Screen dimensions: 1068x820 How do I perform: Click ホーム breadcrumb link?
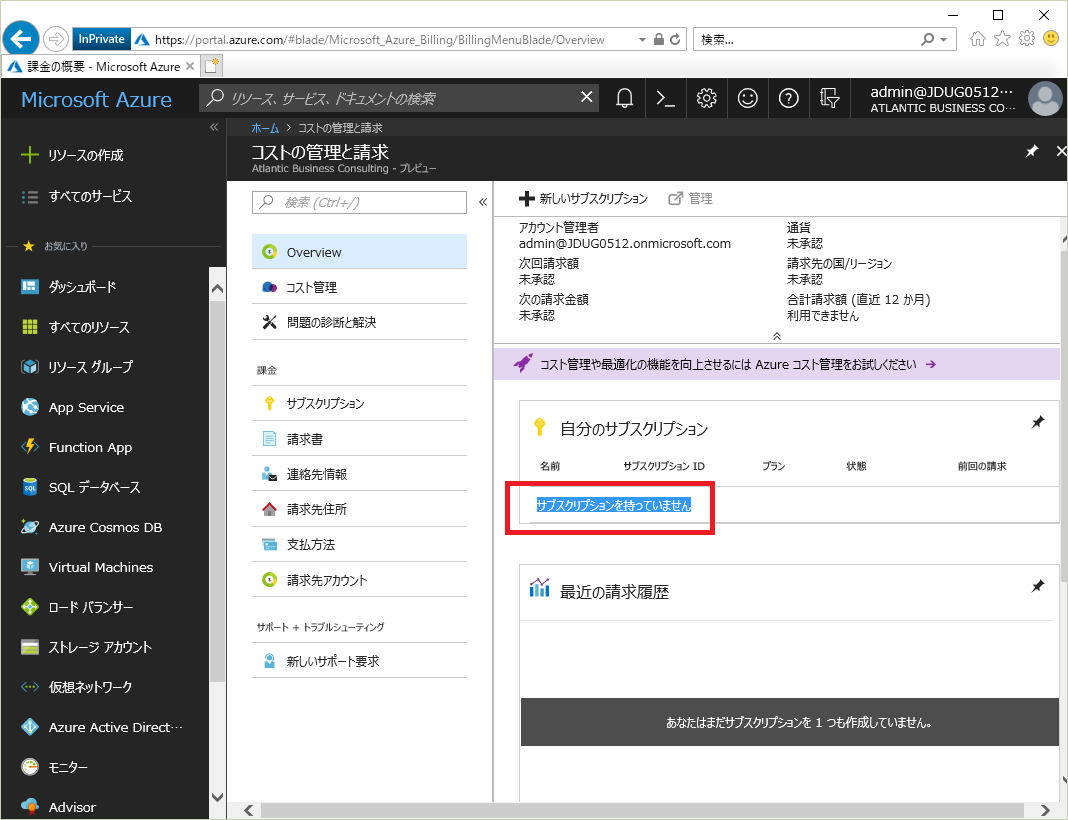[x=265, y=128]
